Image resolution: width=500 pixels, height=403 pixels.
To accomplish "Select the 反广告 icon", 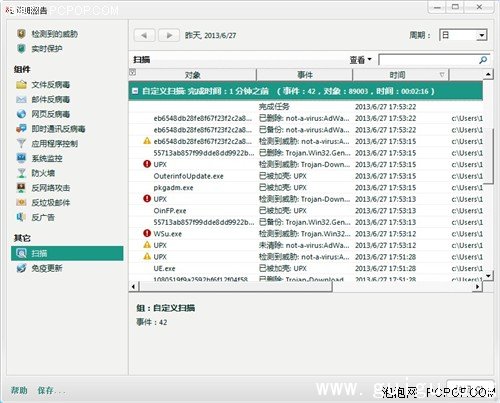I will 21,217.
